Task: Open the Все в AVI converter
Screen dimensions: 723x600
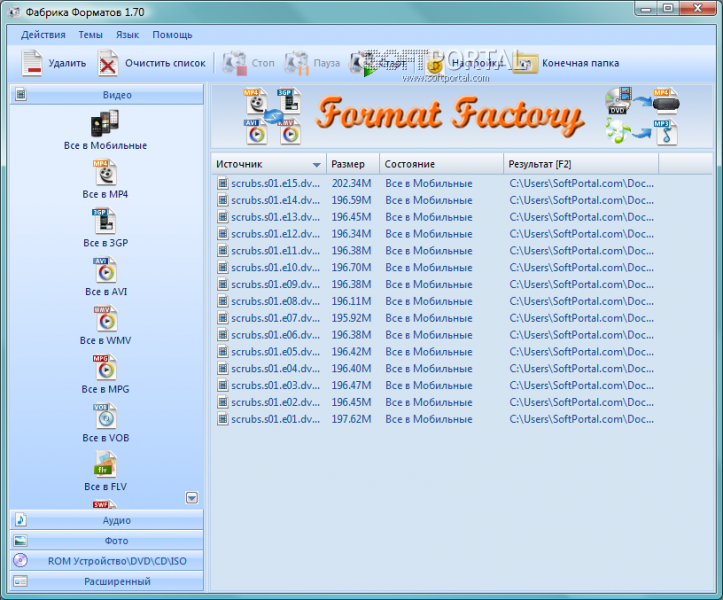Action: click(105, 270)
